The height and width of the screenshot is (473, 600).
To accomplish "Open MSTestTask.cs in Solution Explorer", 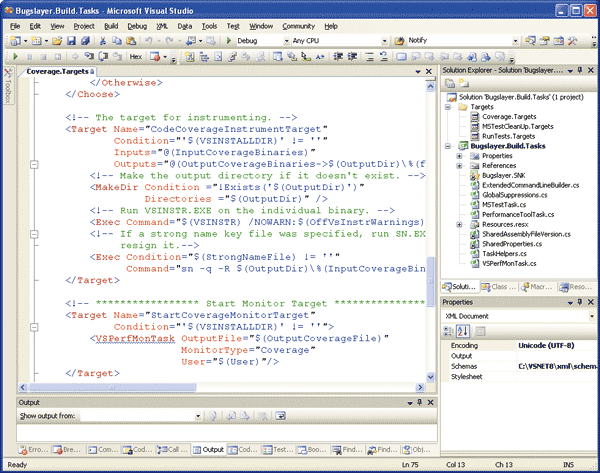I will pyautogui.click(x=504, y=205).
